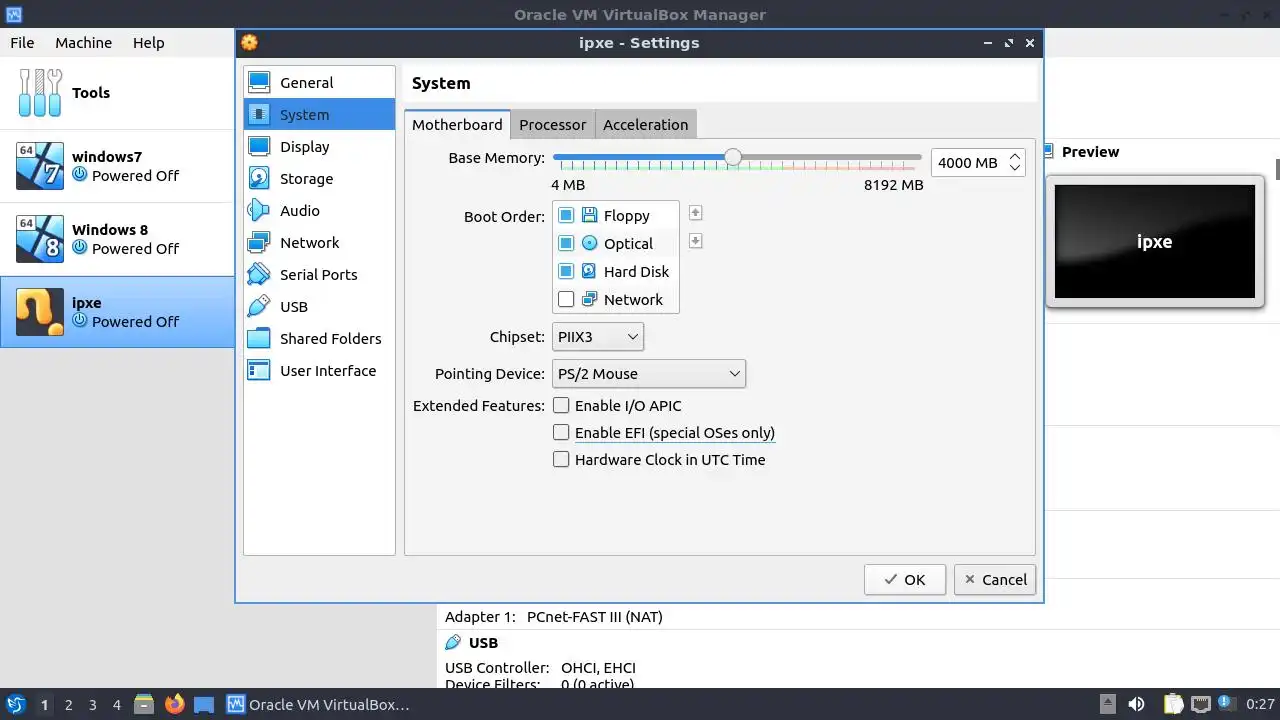The height and width of the screenshot is (720, 1280).
Task: Decrease base memory with down arrow
Action: 1015,168
